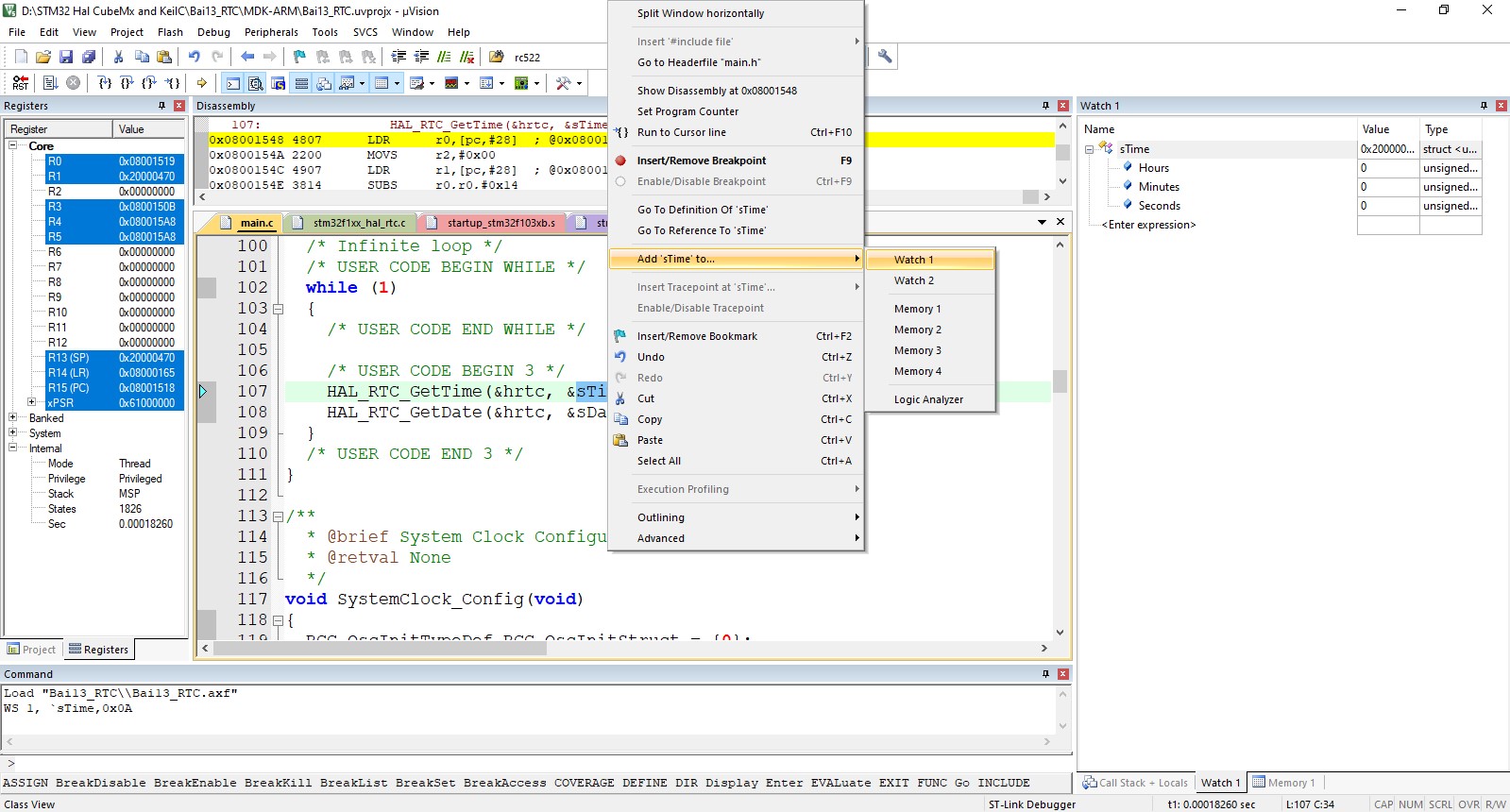The height and width of the screenshot is (812, 1510).
Task: Close the Registers panel
Action: [178, 106]
